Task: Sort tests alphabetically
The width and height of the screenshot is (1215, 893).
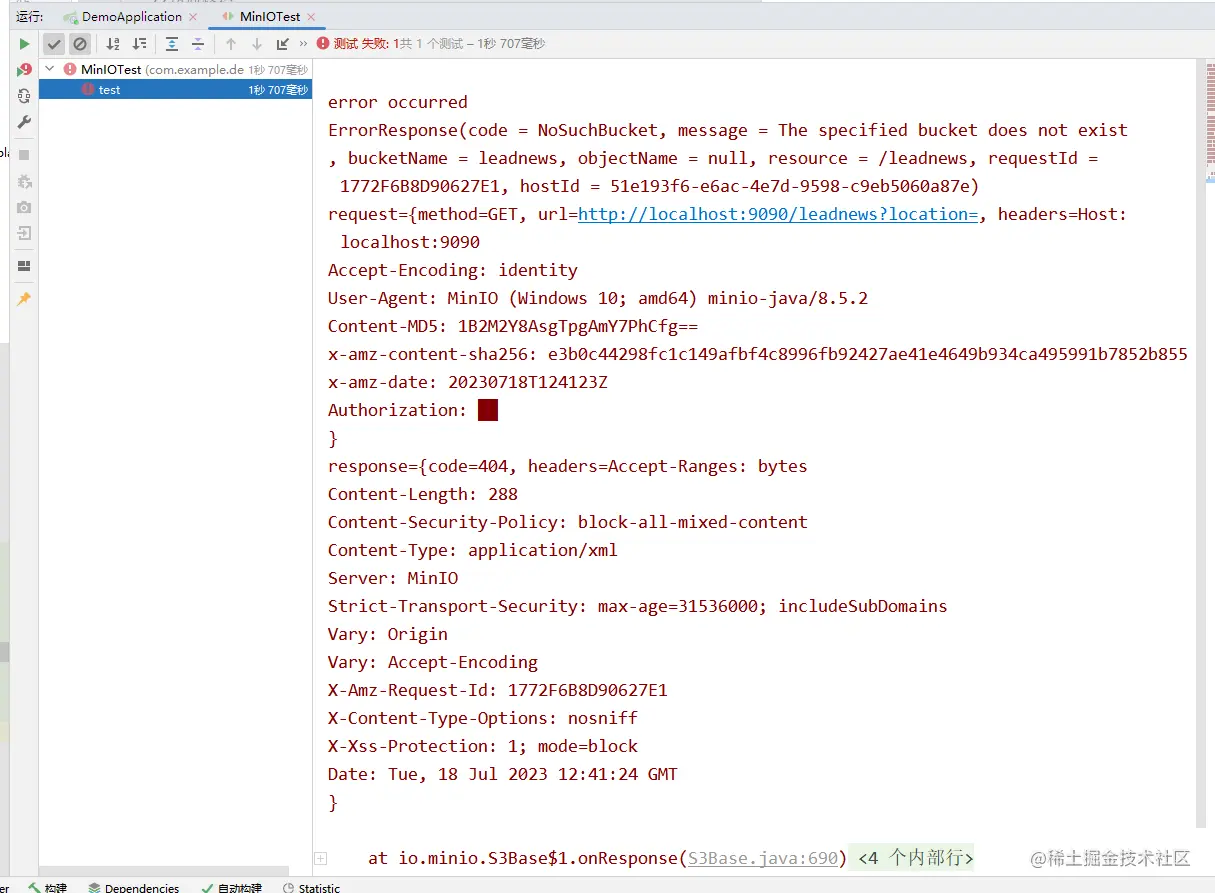Action: [113, 44]
